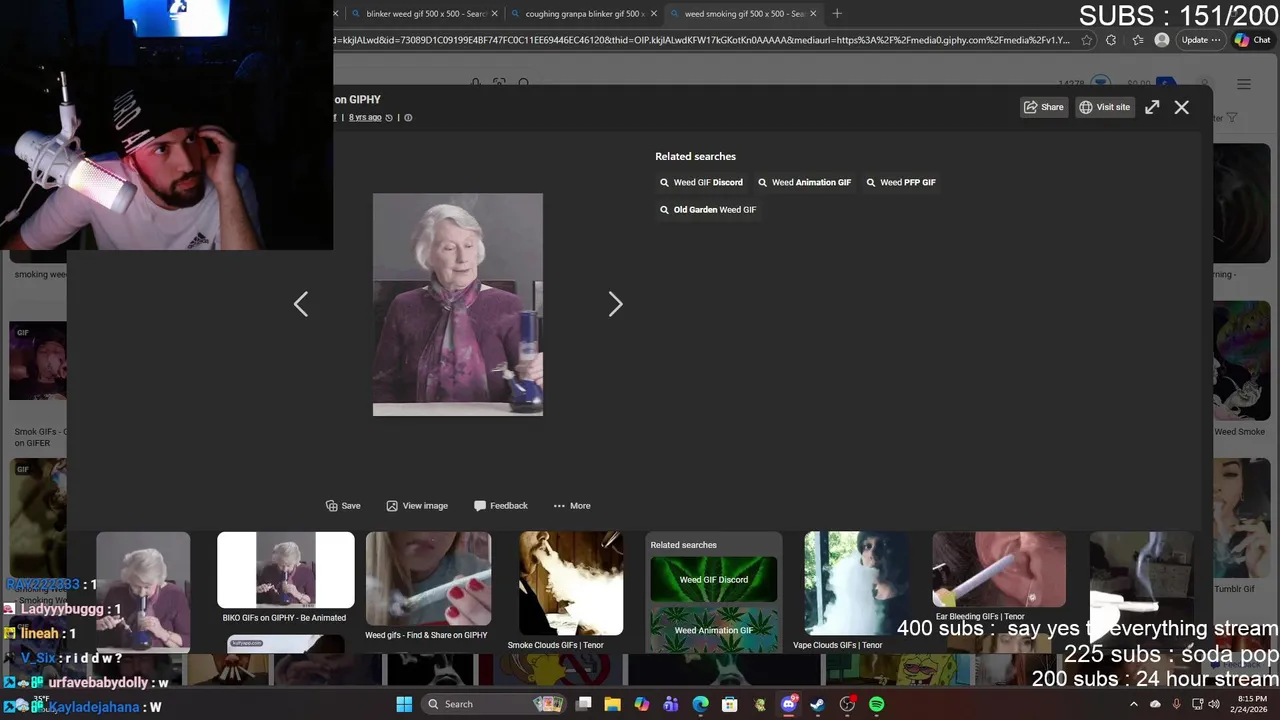Open Weed gifs Find & Share thumbnail
This screenshot has width=1280, height=720.
(428, 579)
